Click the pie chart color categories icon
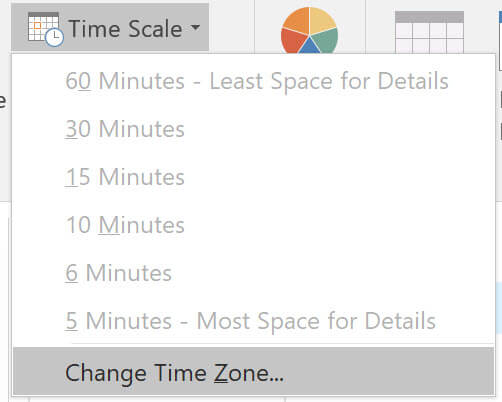Screen dimensions: 502x402 pyautogui.click(x=309, y=30)
